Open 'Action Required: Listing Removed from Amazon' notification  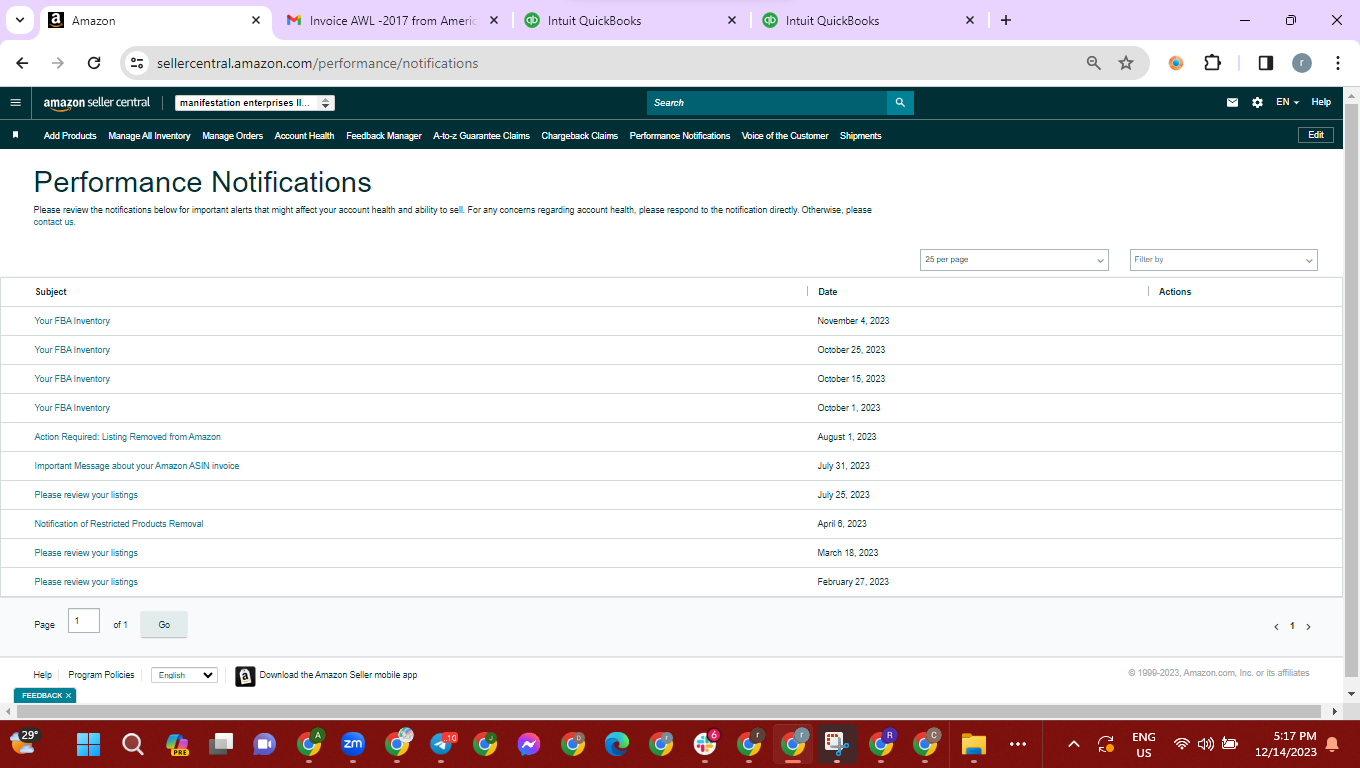click(127, 437)
